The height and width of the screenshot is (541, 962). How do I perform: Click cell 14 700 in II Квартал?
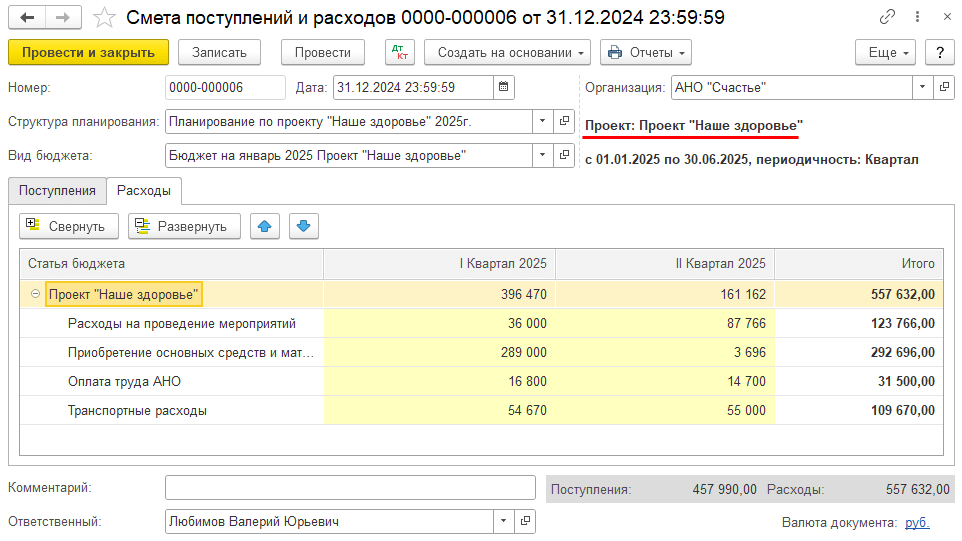[x=665, y=381]
